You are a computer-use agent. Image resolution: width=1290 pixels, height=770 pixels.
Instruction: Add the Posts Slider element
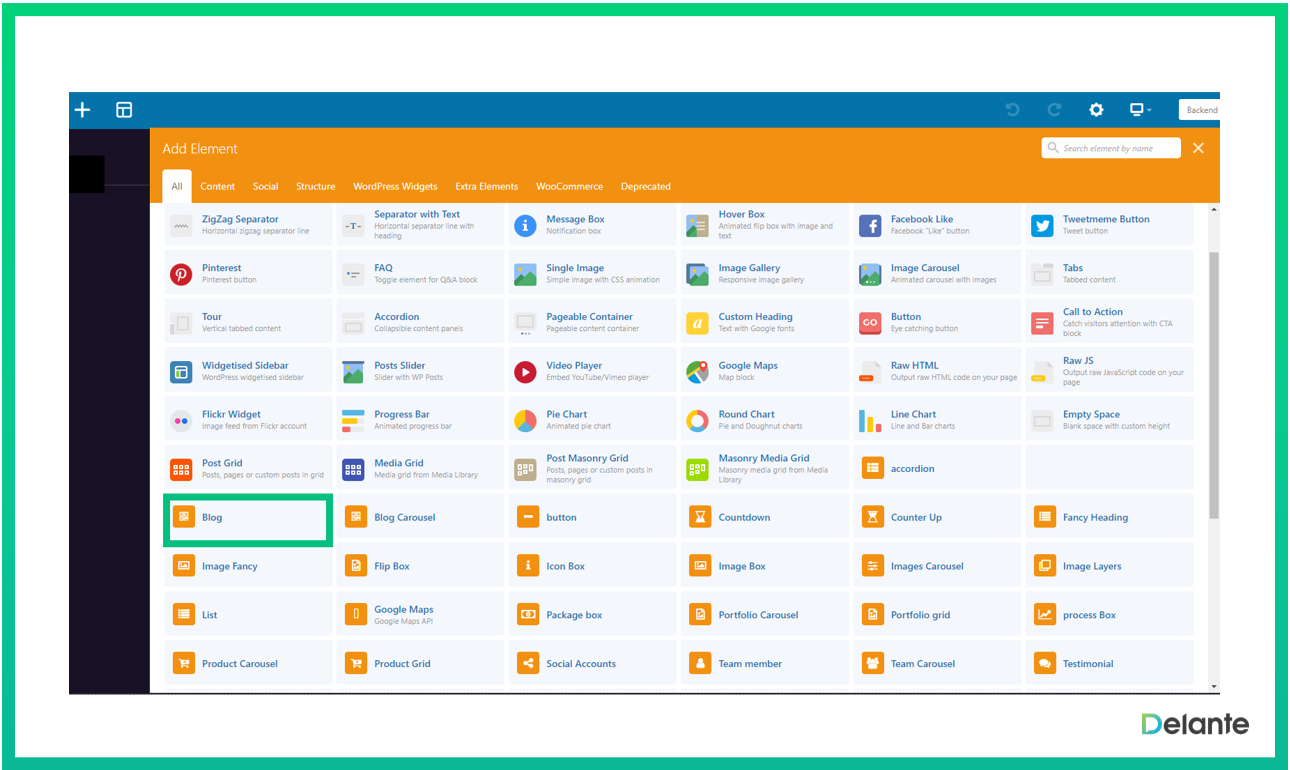pyautogui.click(x=420, y=371)
